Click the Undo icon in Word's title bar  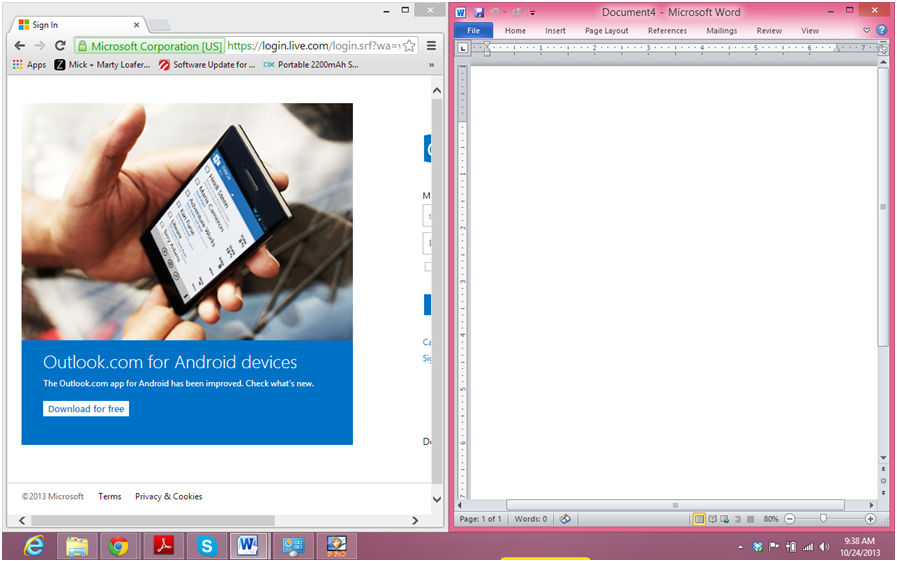[495, 12]
